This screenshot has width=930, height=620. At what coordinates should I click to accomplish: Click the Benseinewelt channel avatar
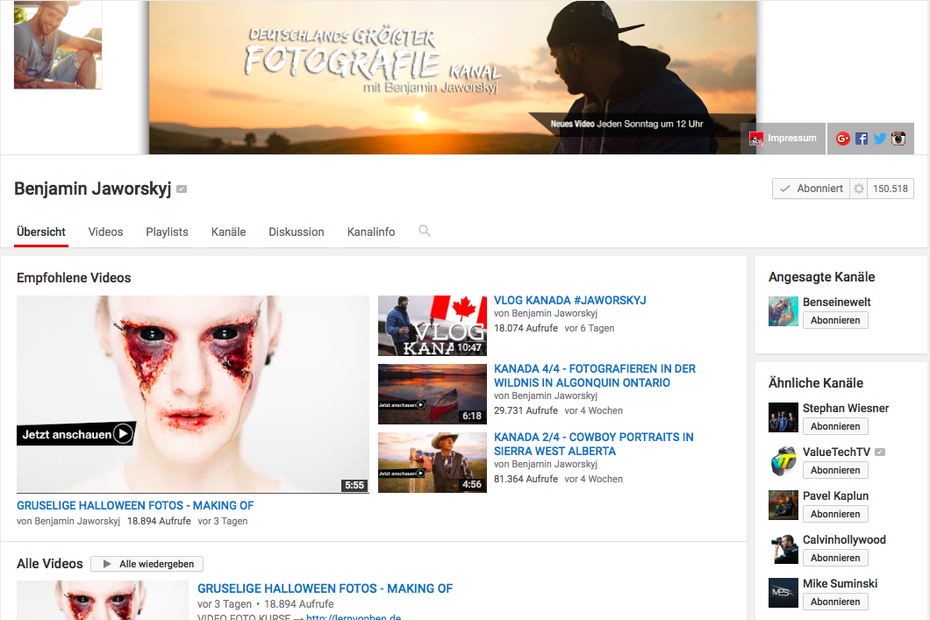pos(783,311)
